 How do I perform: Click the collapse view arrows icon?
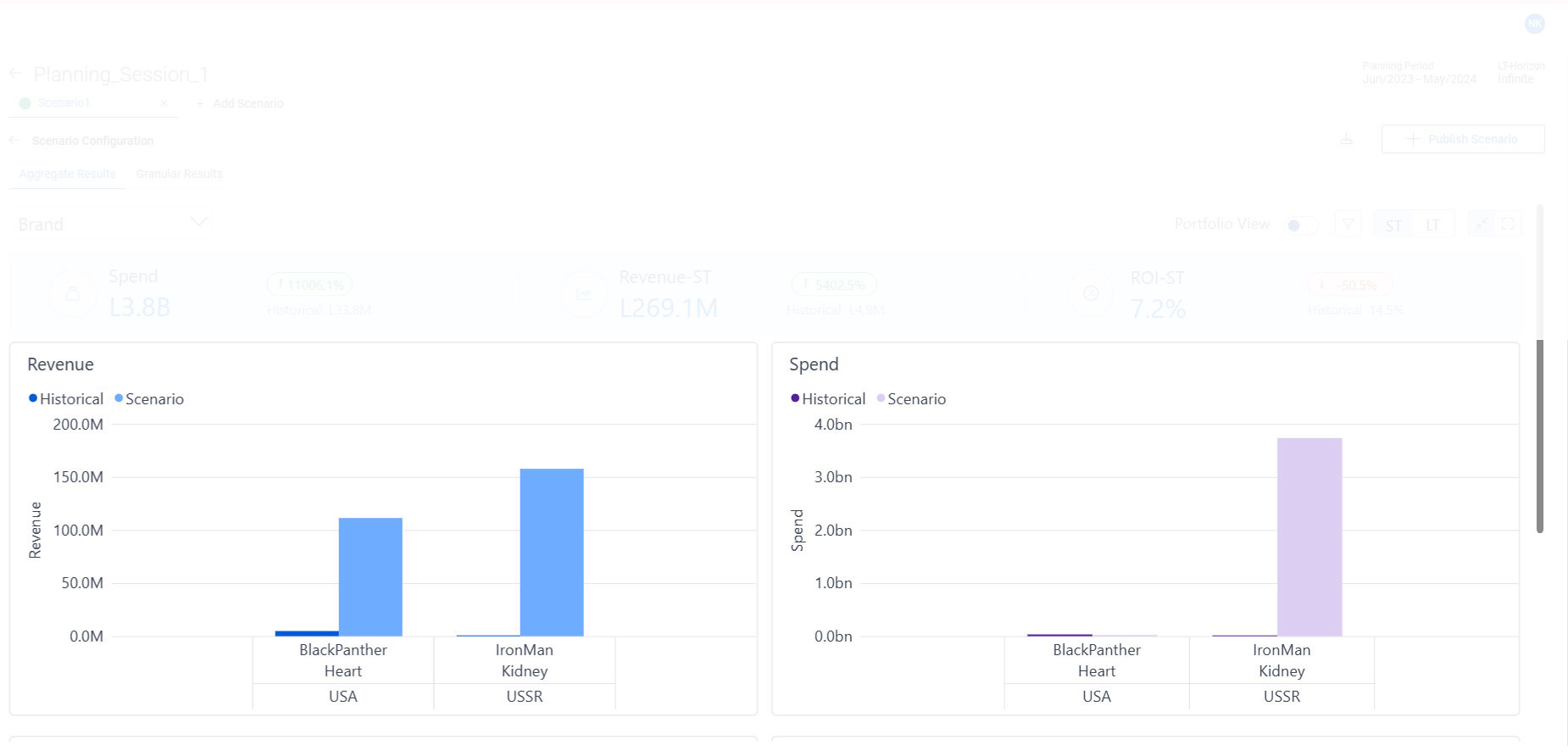click(1481, 225)
